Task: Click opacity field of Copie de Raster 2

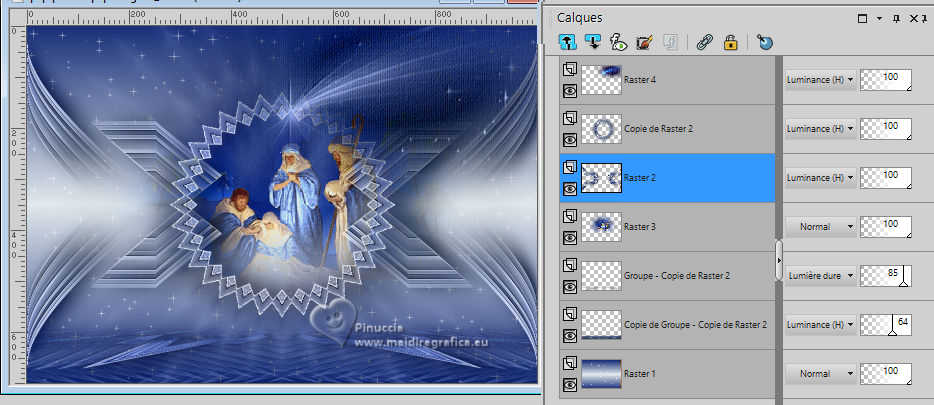Action: click(x=886, y=129)
